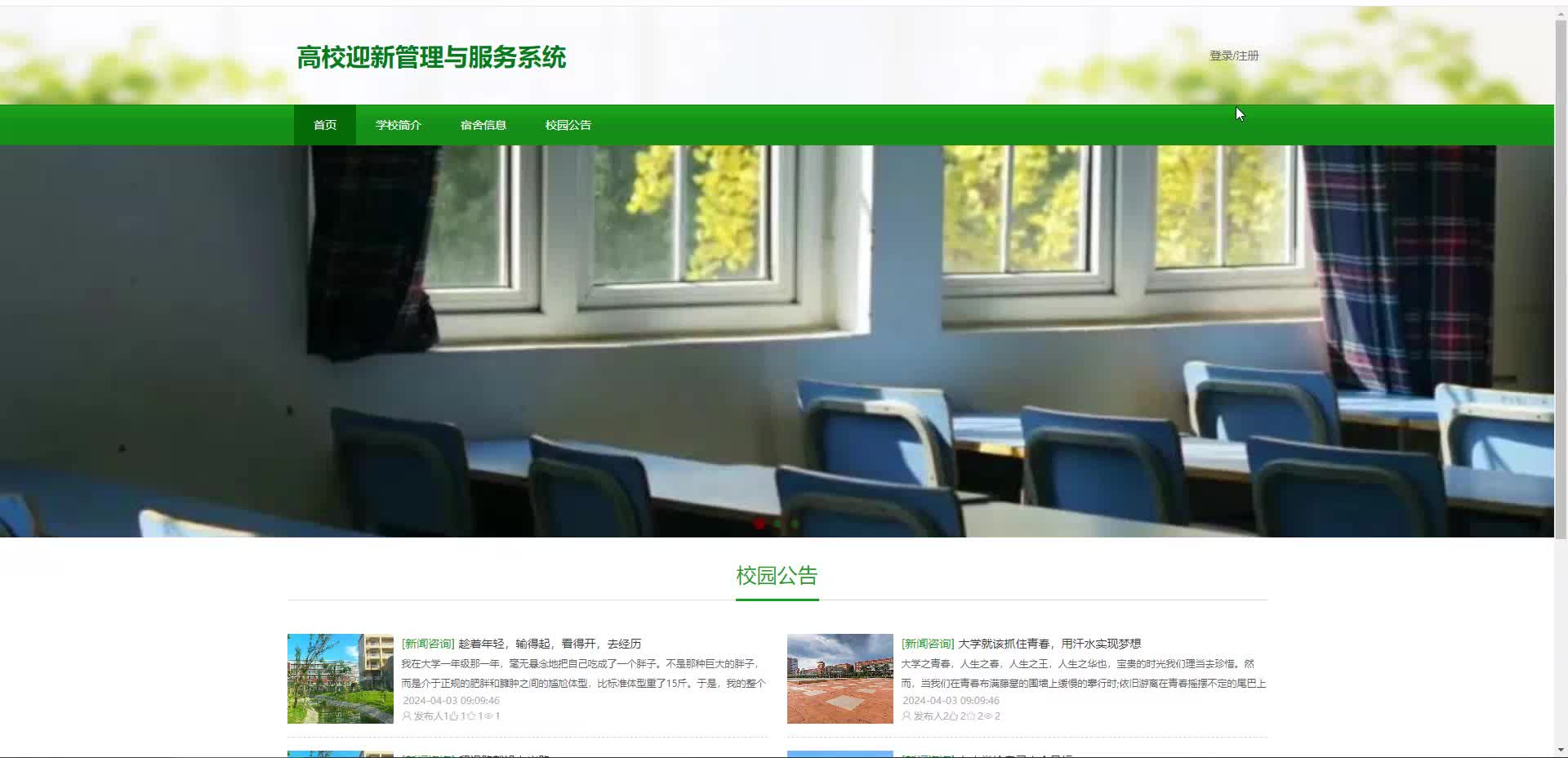
Task: Open the article 趁着年轻，输得起，看得开，去经历
Action: (x=550, y=644)
